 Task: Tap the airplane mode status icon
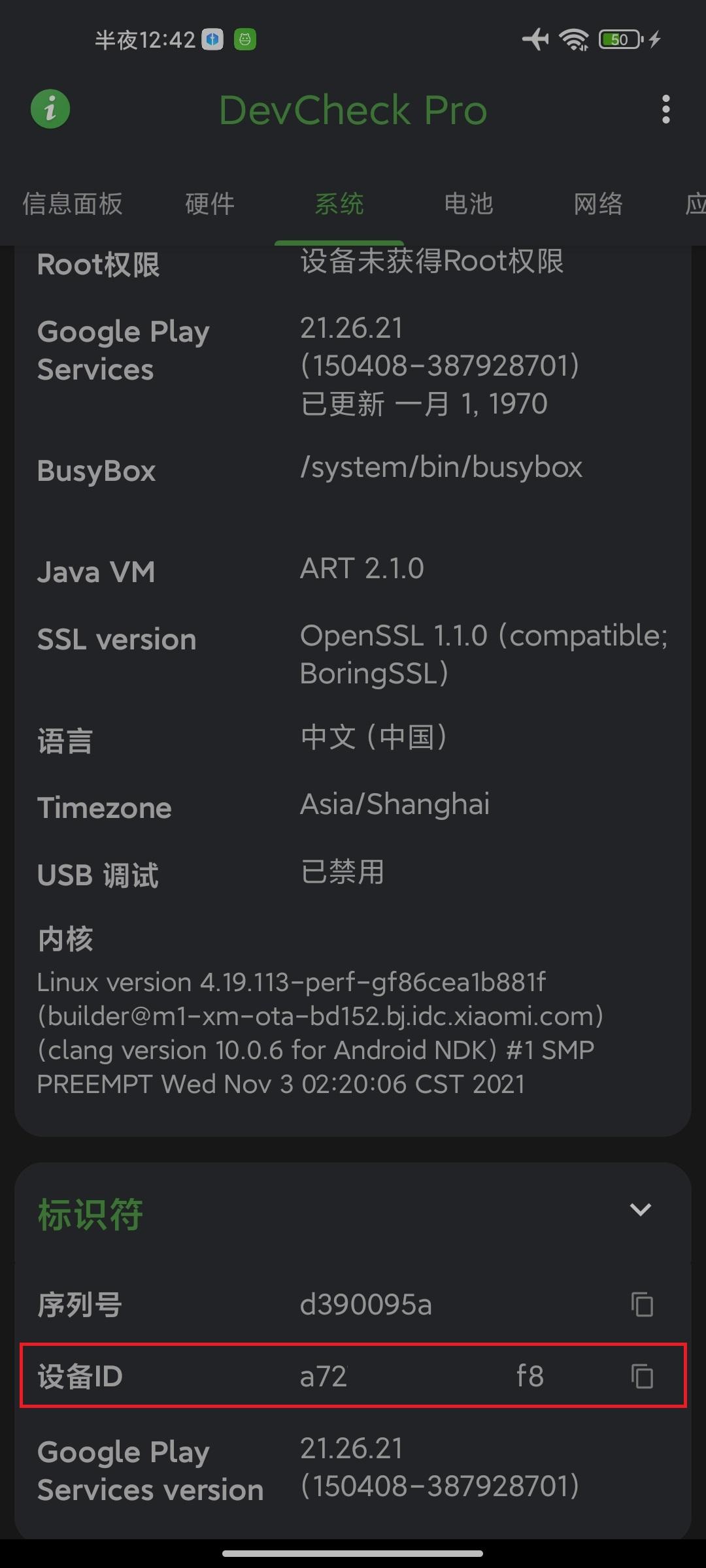click(x=535, y=39)
